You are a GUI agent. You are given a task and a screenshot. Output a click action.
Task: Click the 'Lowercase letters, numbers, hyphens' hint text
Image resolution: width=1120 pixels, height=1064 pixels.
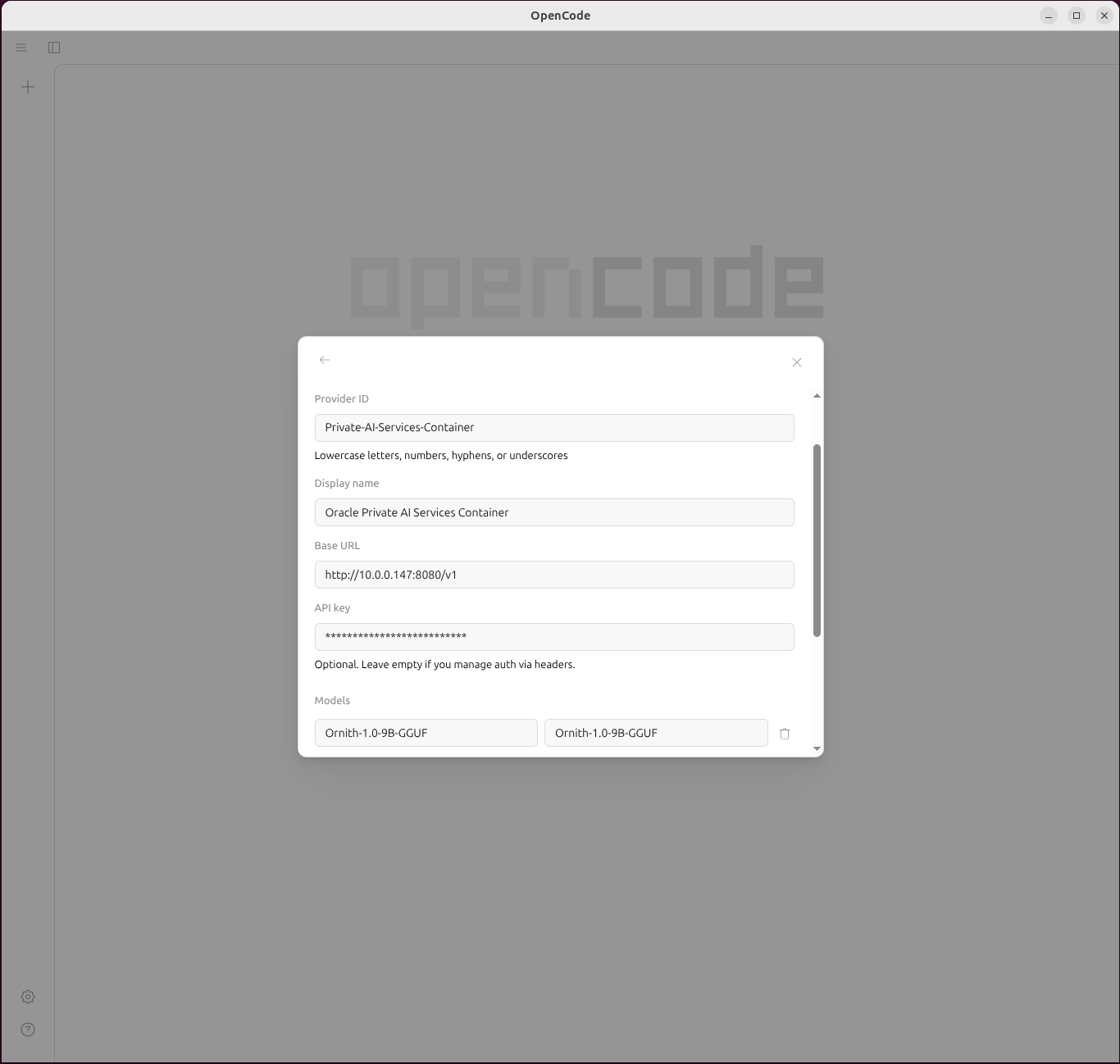[x=441, y=456]
